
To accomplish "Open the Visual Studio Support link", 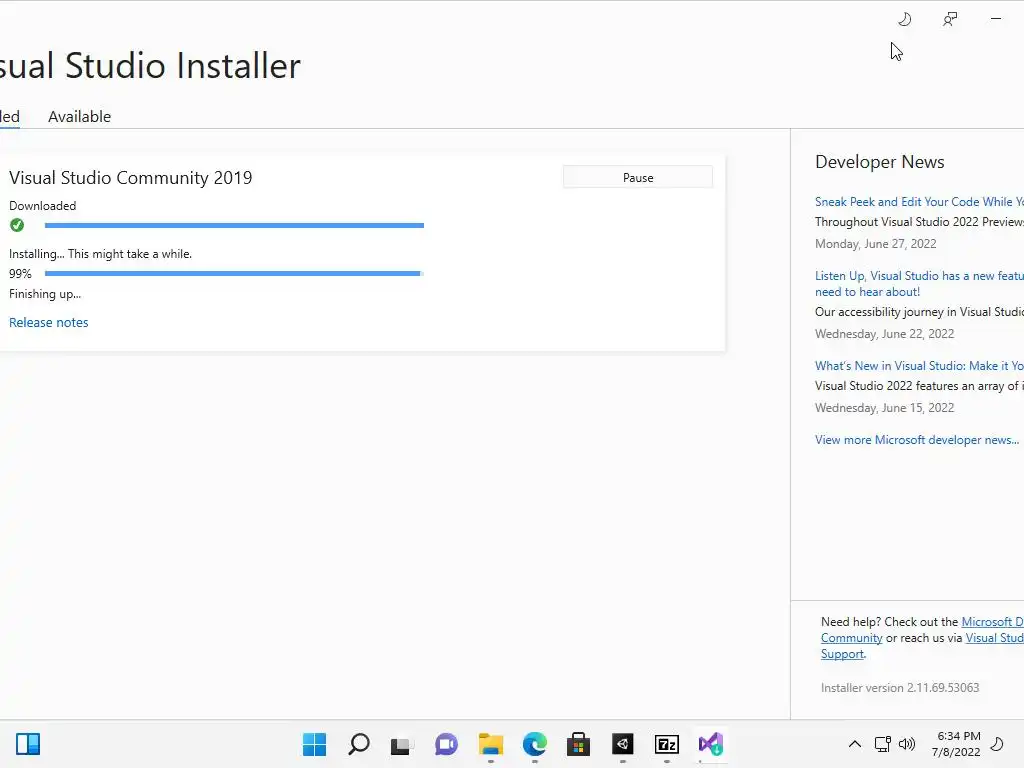I will point(995,638).
